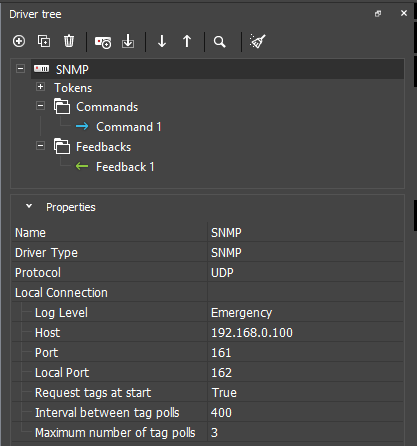Screen dimensions: 417x446
Task: Click the duplicate item toolbar icon
Action: [44, 41]
